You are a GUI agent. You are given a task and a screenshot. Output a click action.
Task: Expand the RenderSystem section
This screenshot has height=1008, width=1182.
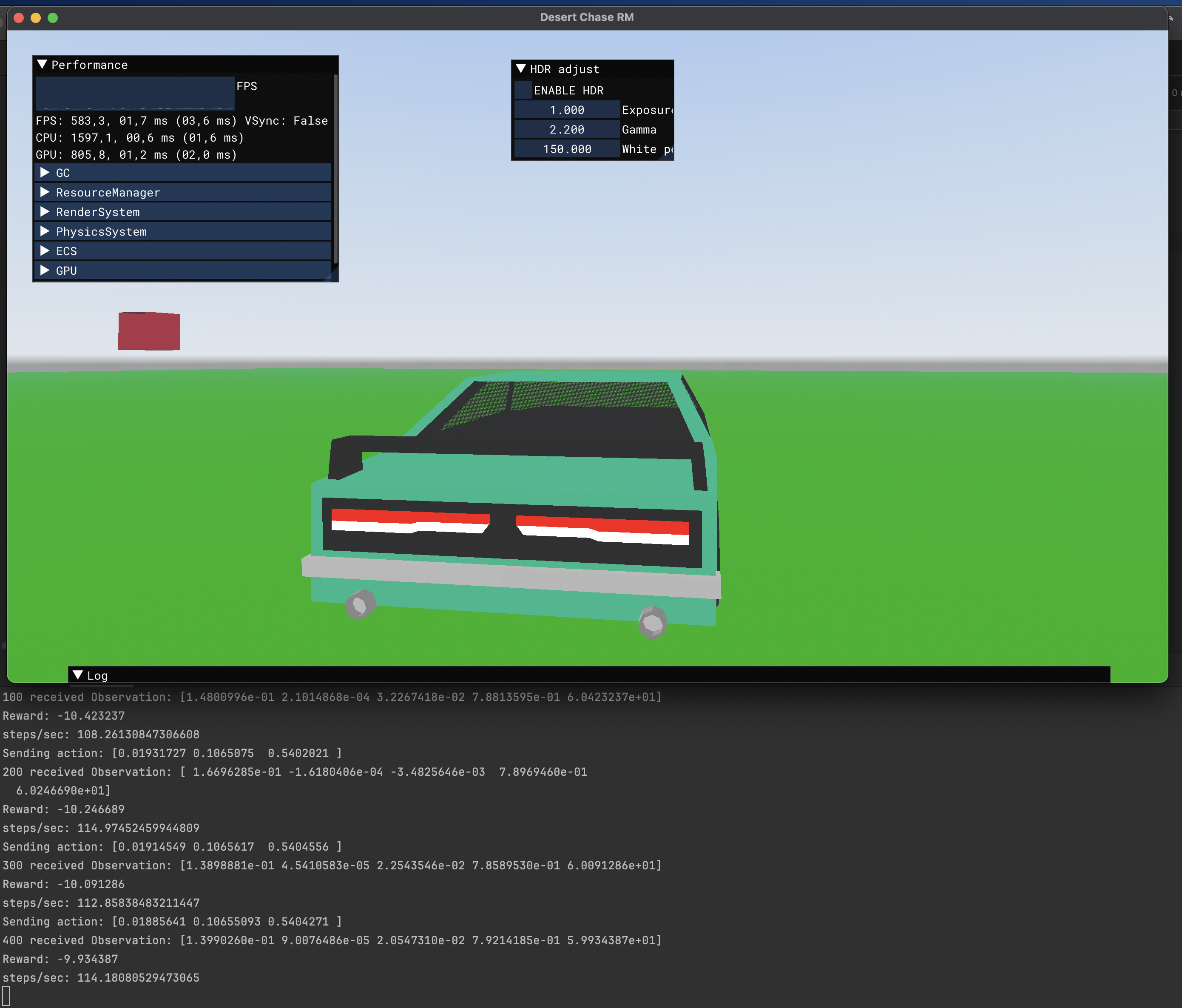tap(45, 212)
